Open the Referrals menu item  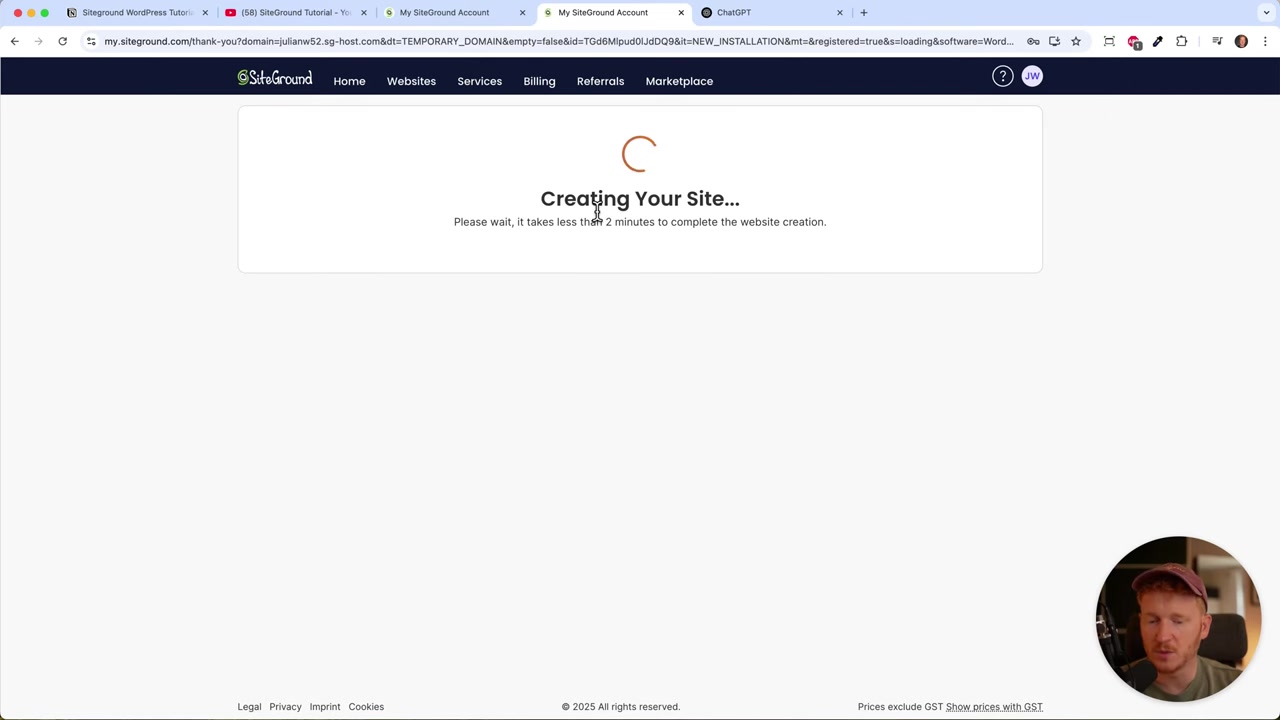pos(600,81)
